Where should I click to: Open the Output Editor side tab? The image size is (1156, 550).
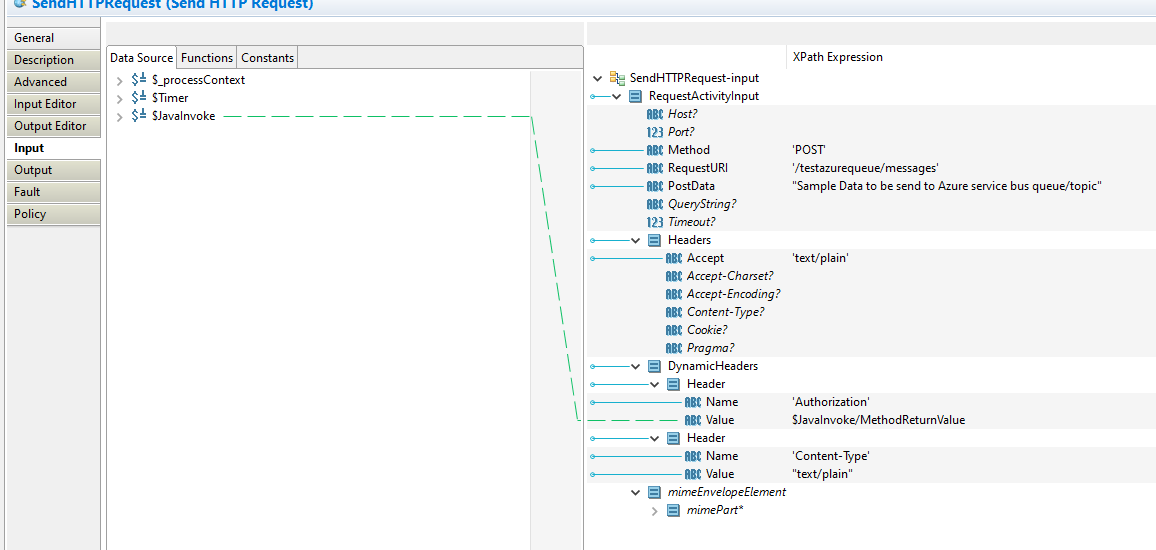[50, 126]
